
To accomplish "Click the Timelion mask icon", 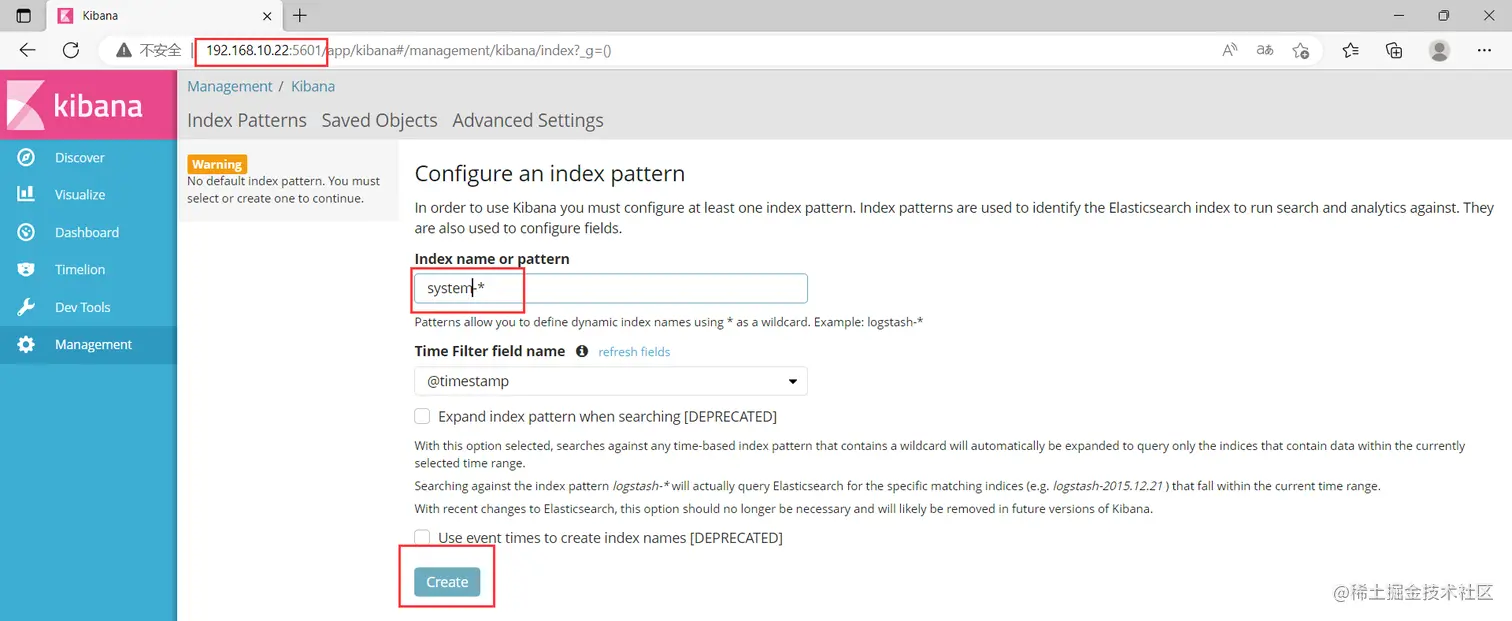I will tap(26, 270).
